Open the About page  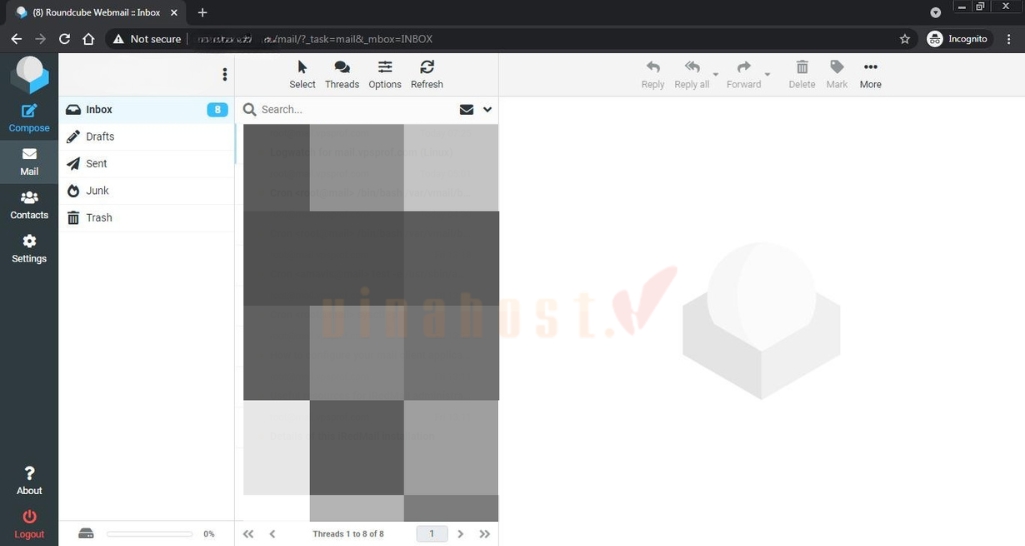(x=29, y=481)
